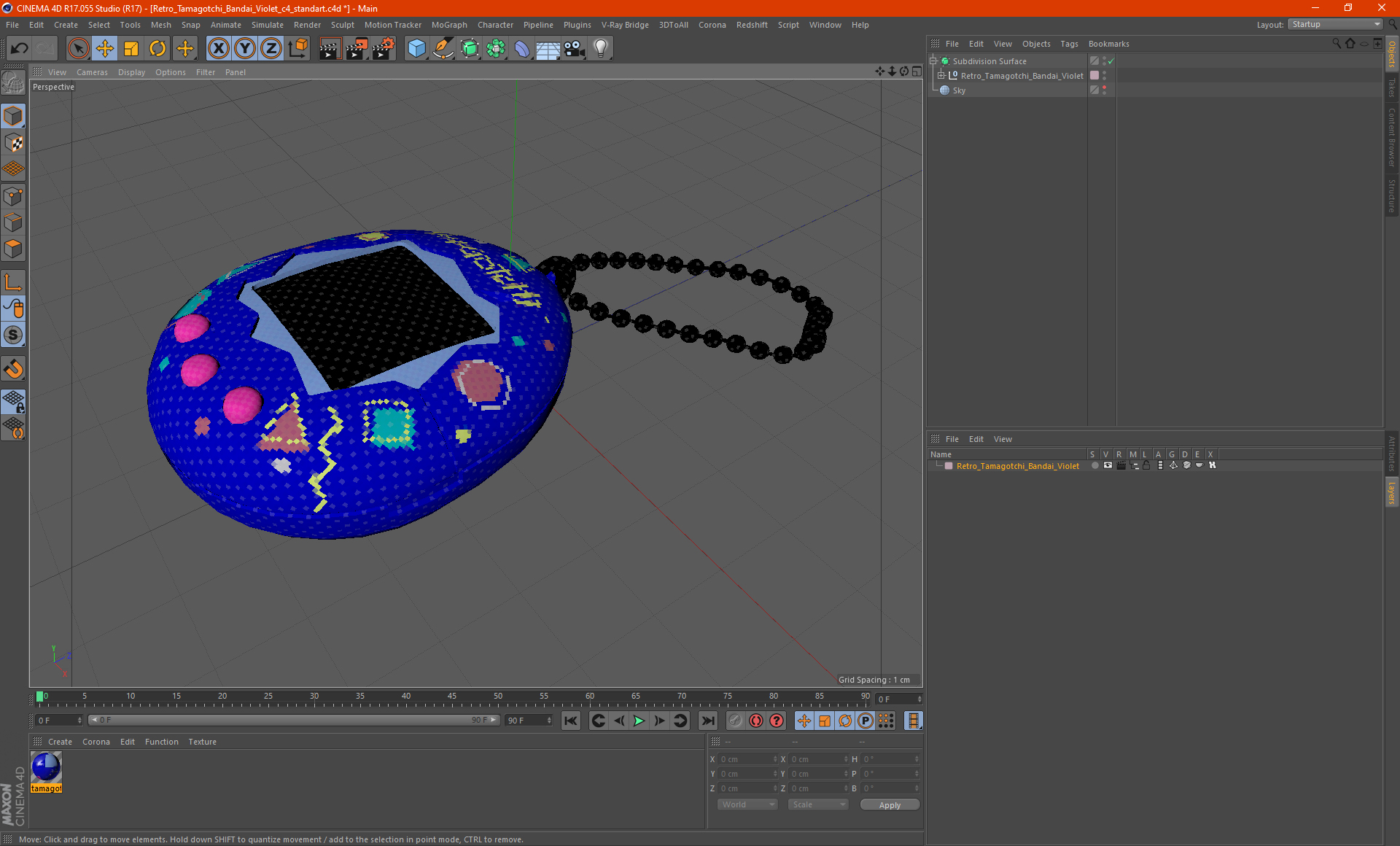Image resolution: width=1400 pixels, height=846 pixels.
Task: Switch to Points mode
Action: (x=13, y=196)
